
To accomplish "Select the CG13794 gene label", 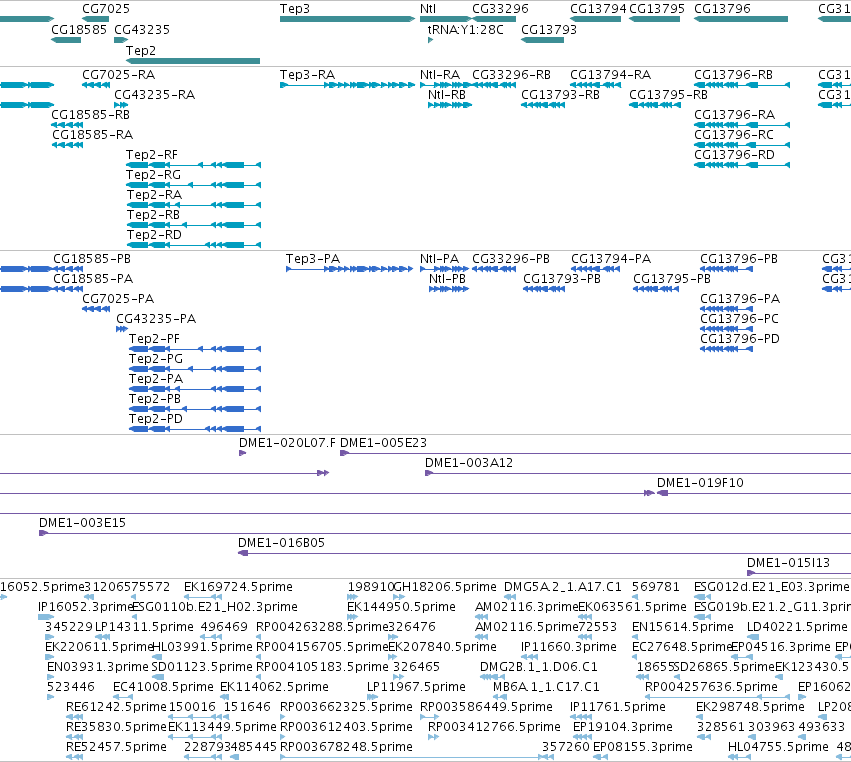I will pyautogui.click(x=598, y=9).
